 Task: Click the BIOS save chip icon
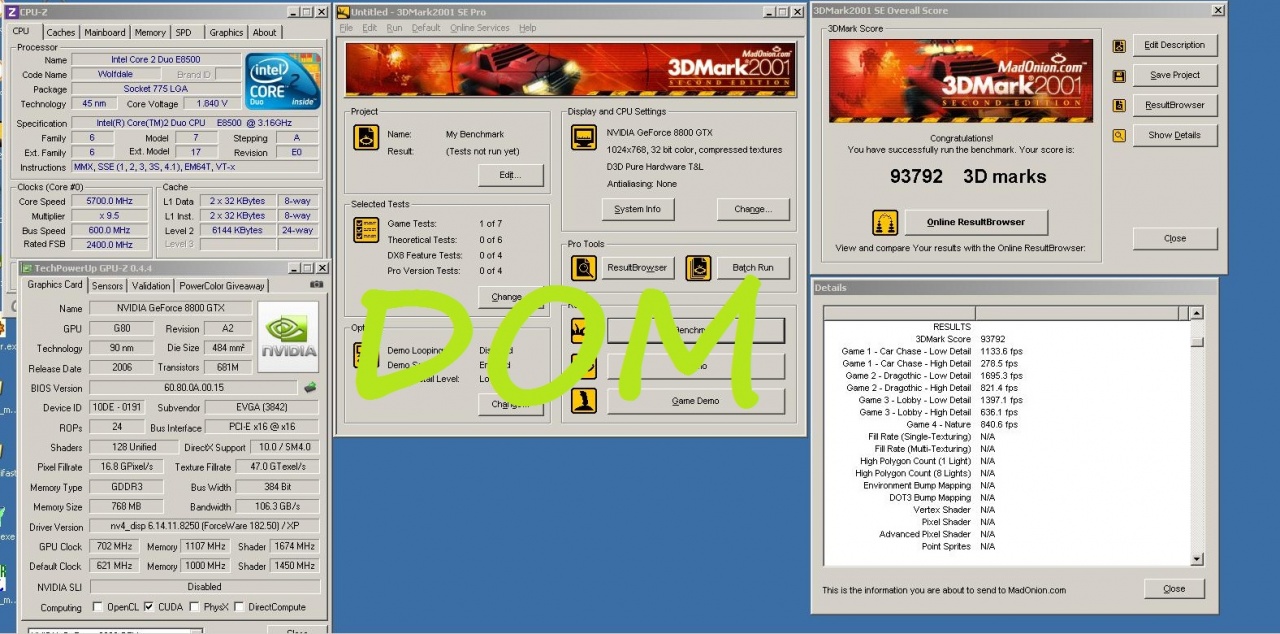(x=310, y=387)
